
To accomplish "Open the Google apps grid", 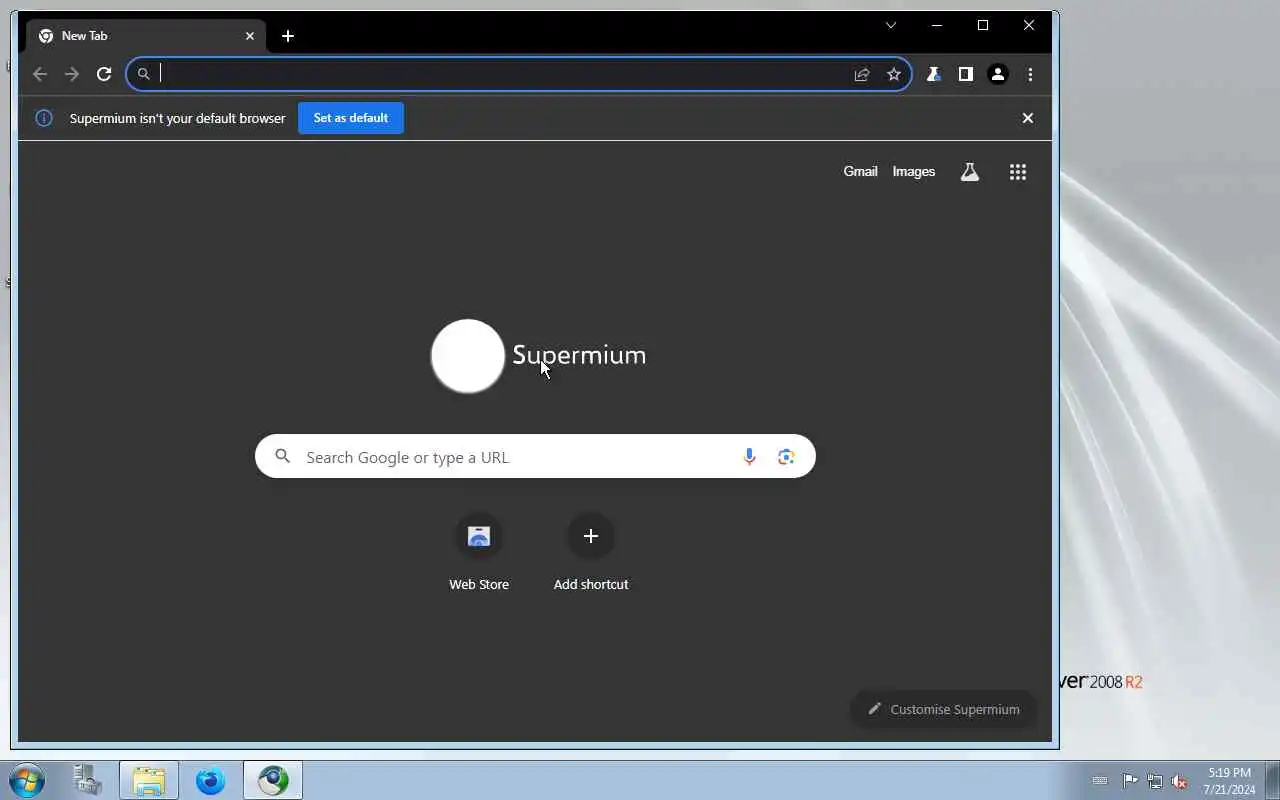I will coord(1018,172).
